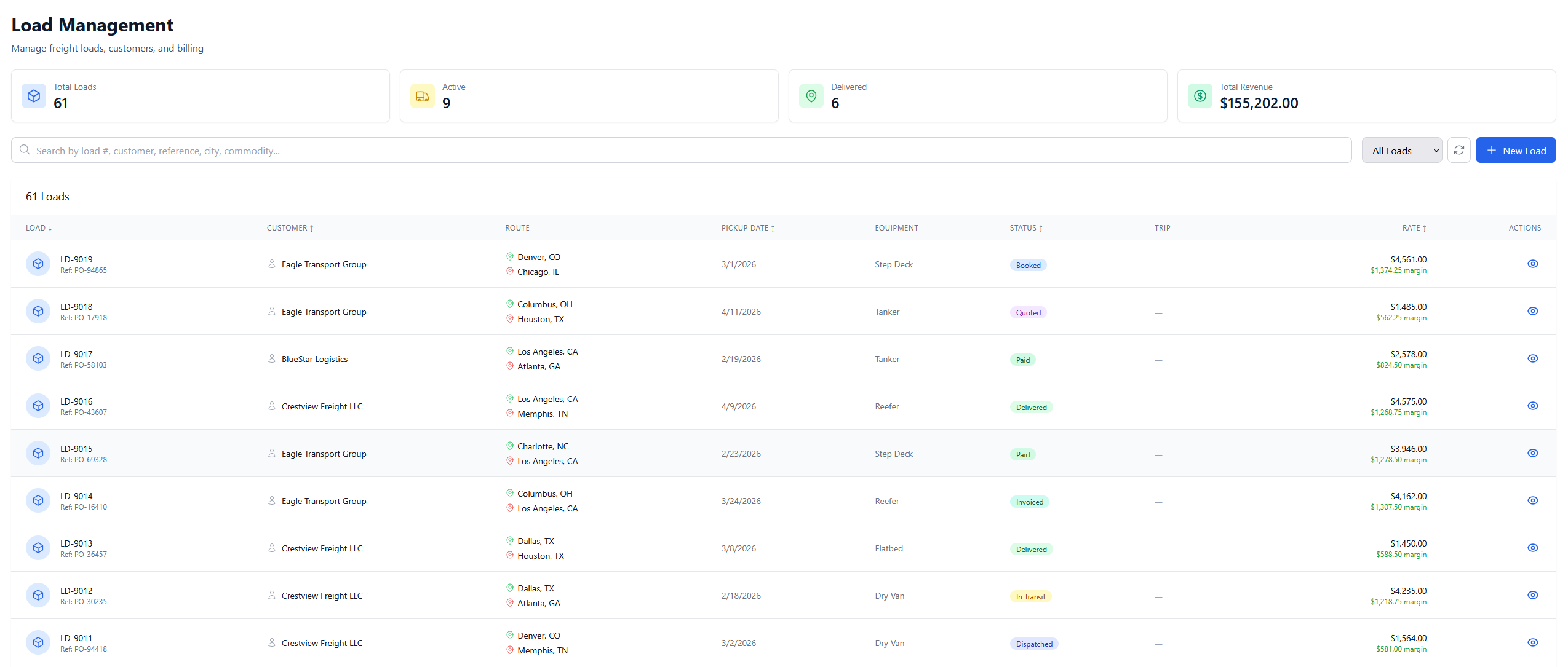Sort by the Pickup Date column header
Screen dimensions: 1568x667
click(748, 228)
